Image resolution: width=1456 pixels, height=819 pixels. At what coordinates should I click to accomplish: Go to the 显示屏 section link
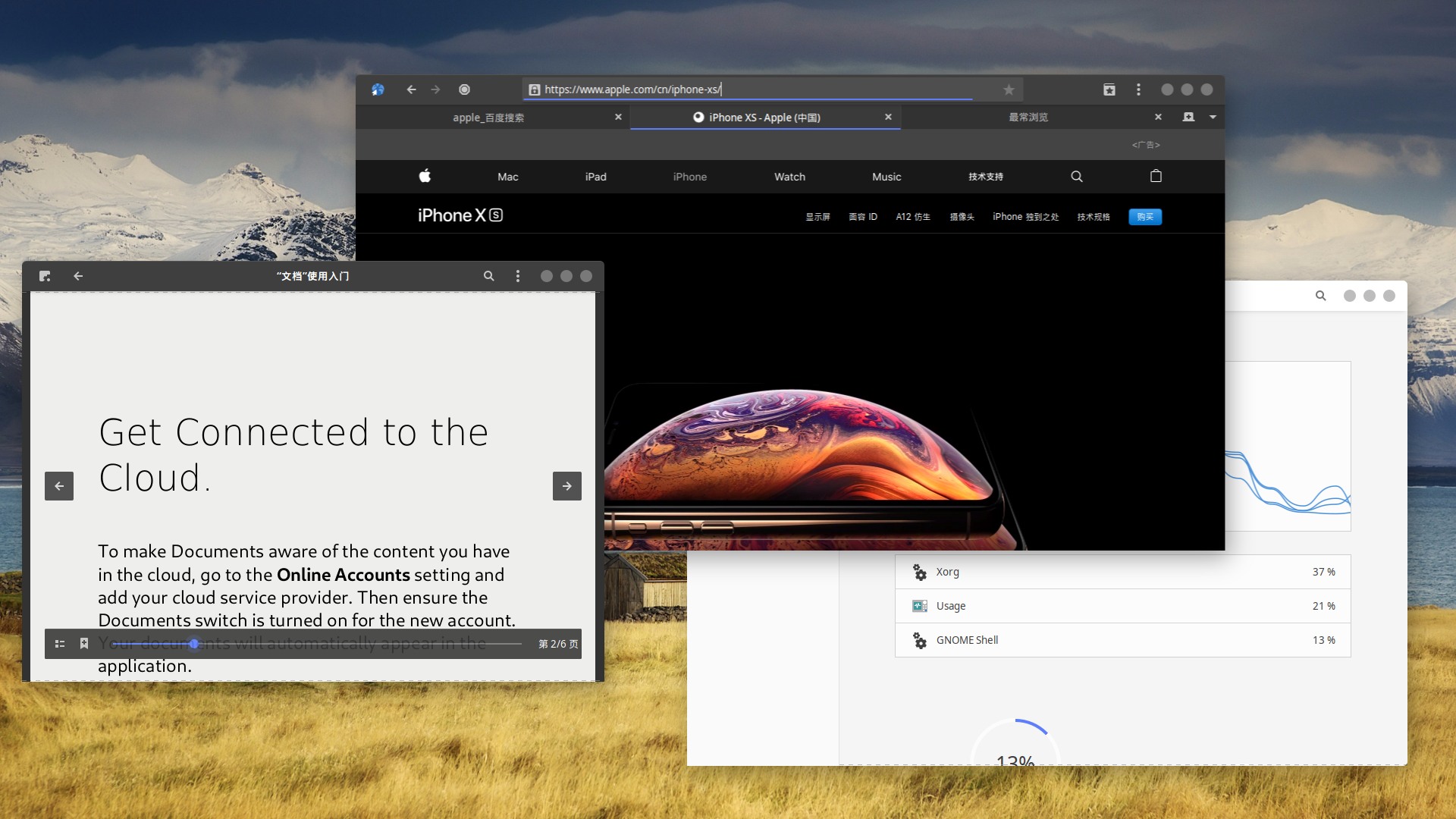(817, 217)
